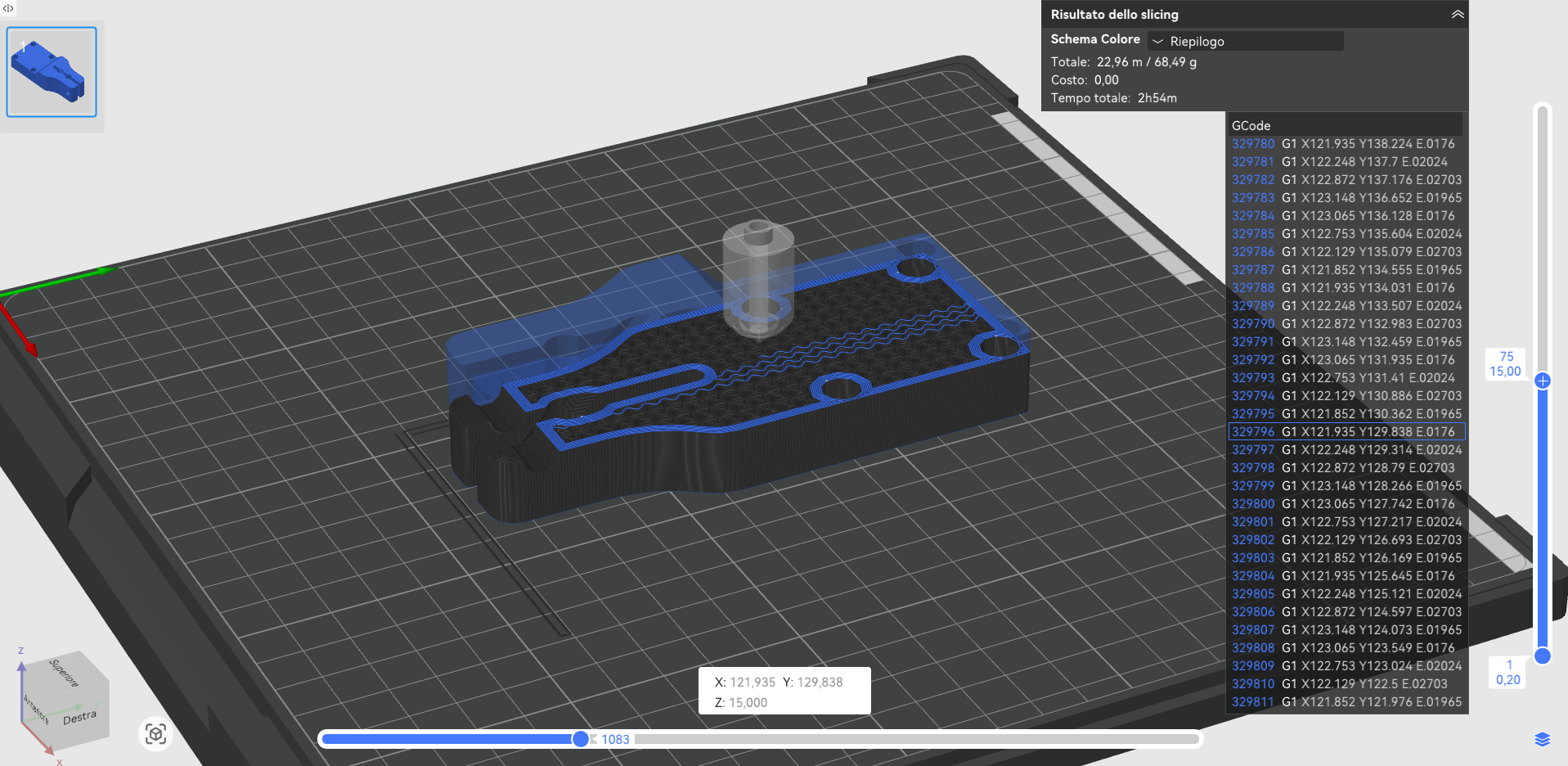Click the Totale 22,96 m / 68,49 g value
This screenshot has width=1568, height=766.
(1147, 62)
